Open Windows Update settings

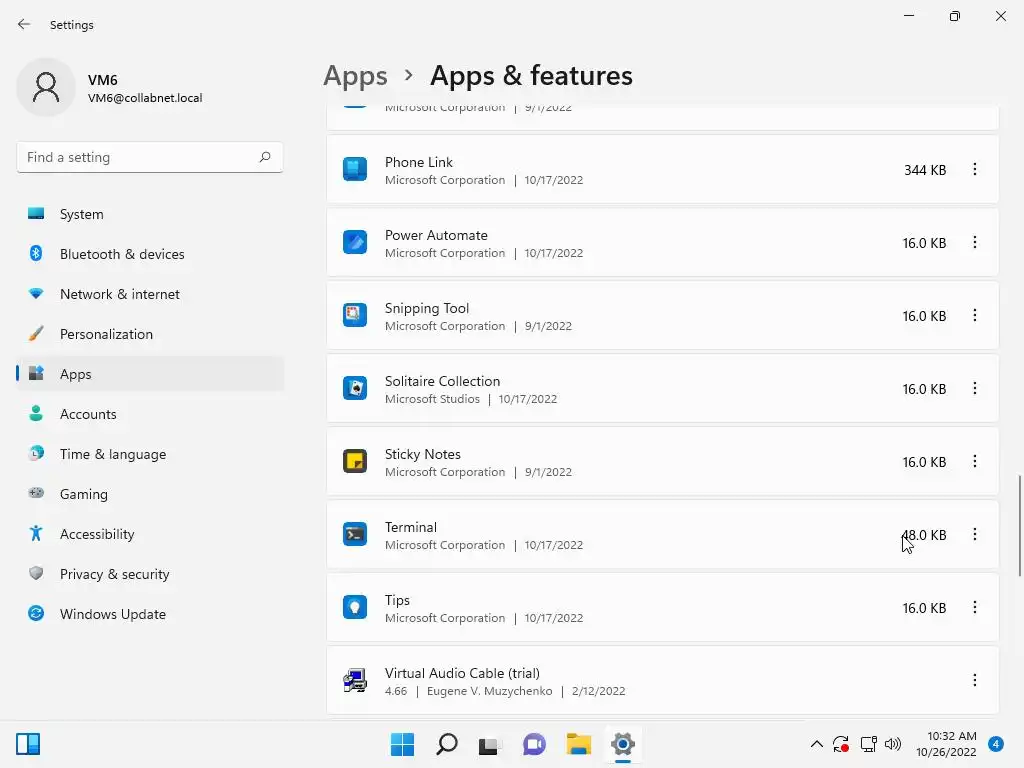150,614
